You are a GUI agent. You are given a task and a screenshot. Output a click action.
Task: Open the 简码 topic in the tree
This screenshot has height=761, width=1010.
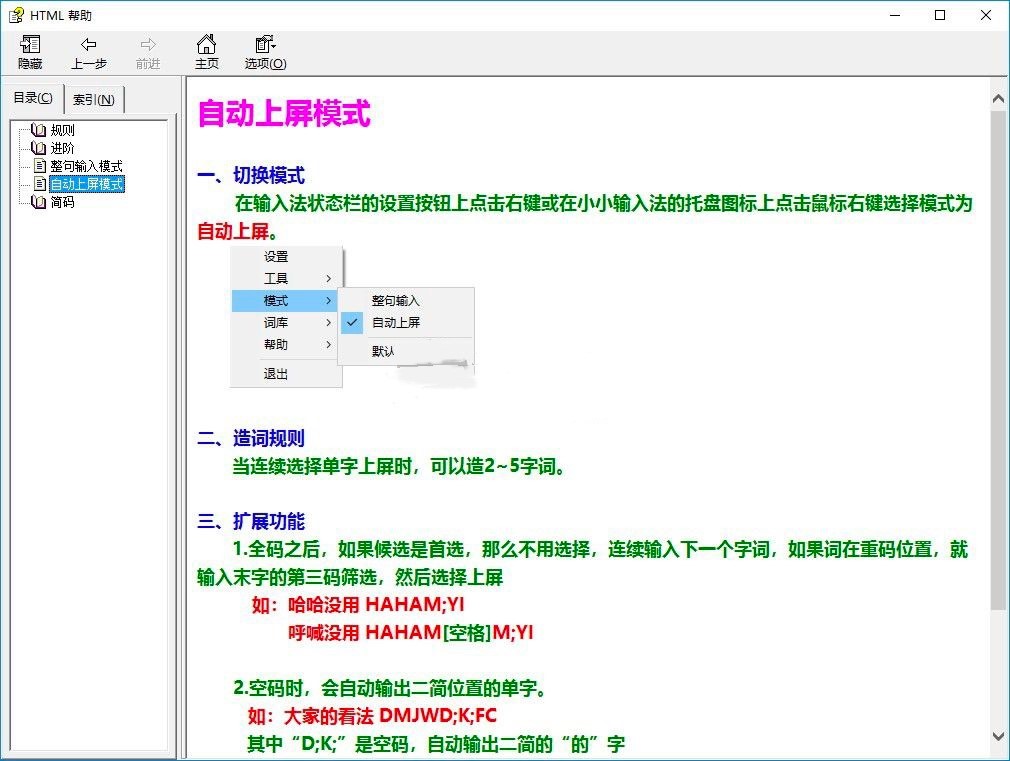(x=63, y=202)
